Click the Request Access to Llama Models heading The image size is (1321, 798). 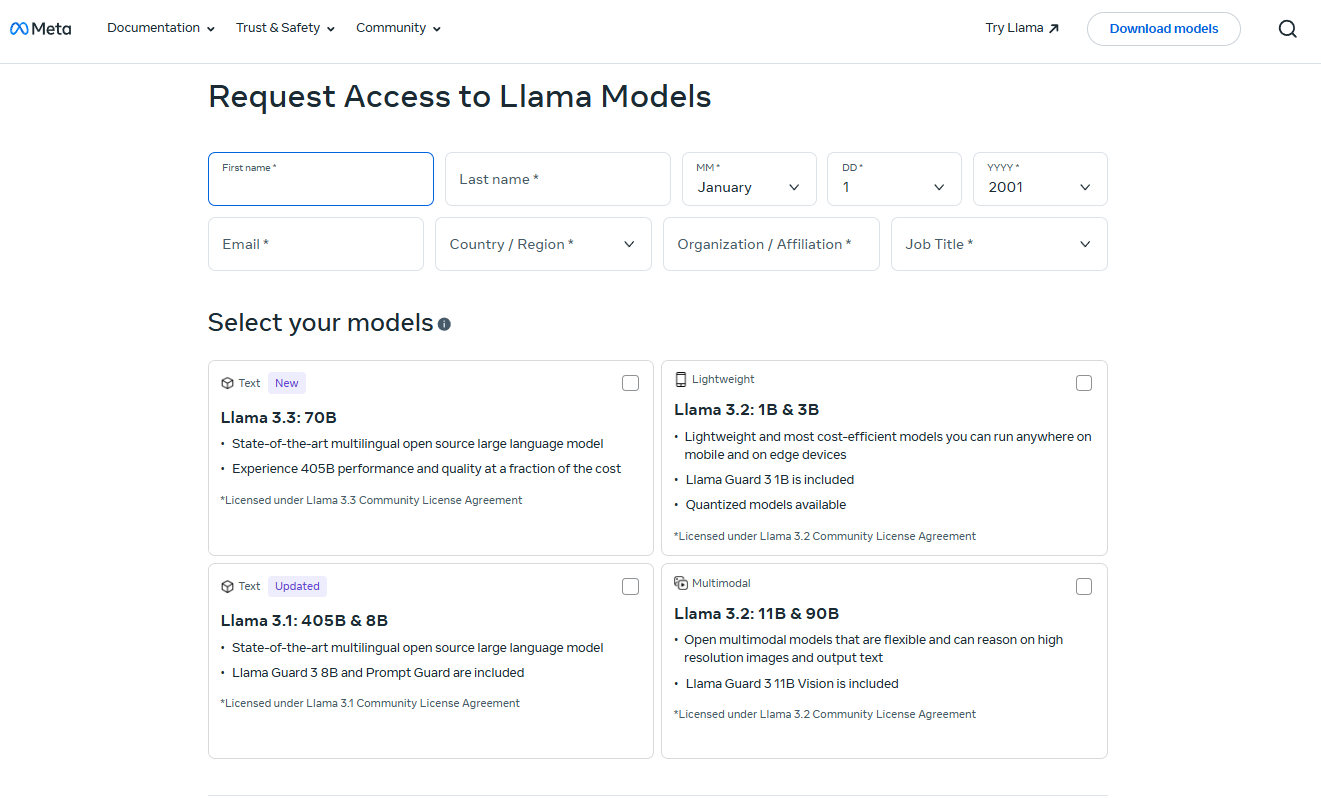[460, 97]
